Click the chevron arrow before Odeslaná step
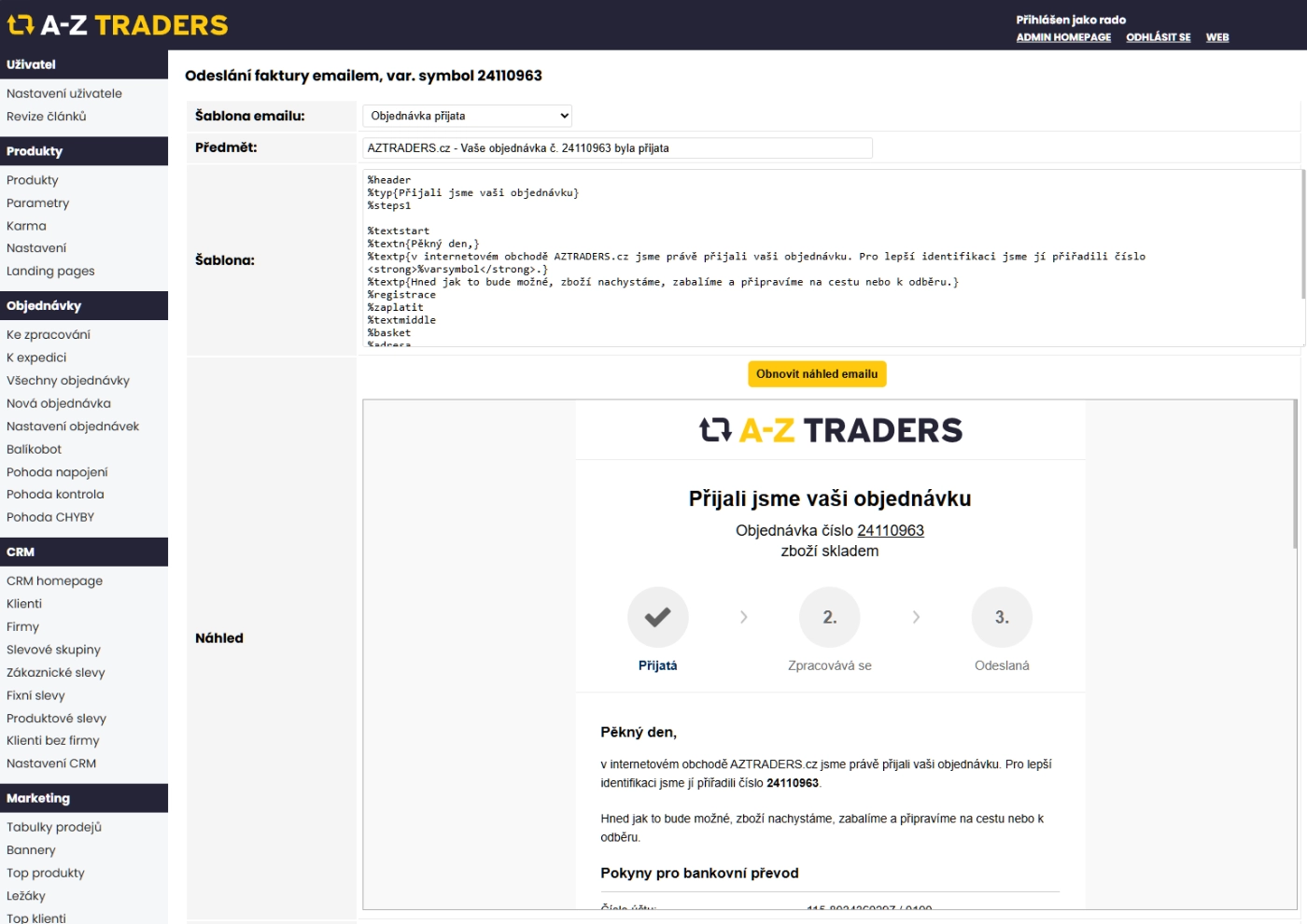This screenshot has height=924, width=1307. pyautogui.click(x=916, y=617)
